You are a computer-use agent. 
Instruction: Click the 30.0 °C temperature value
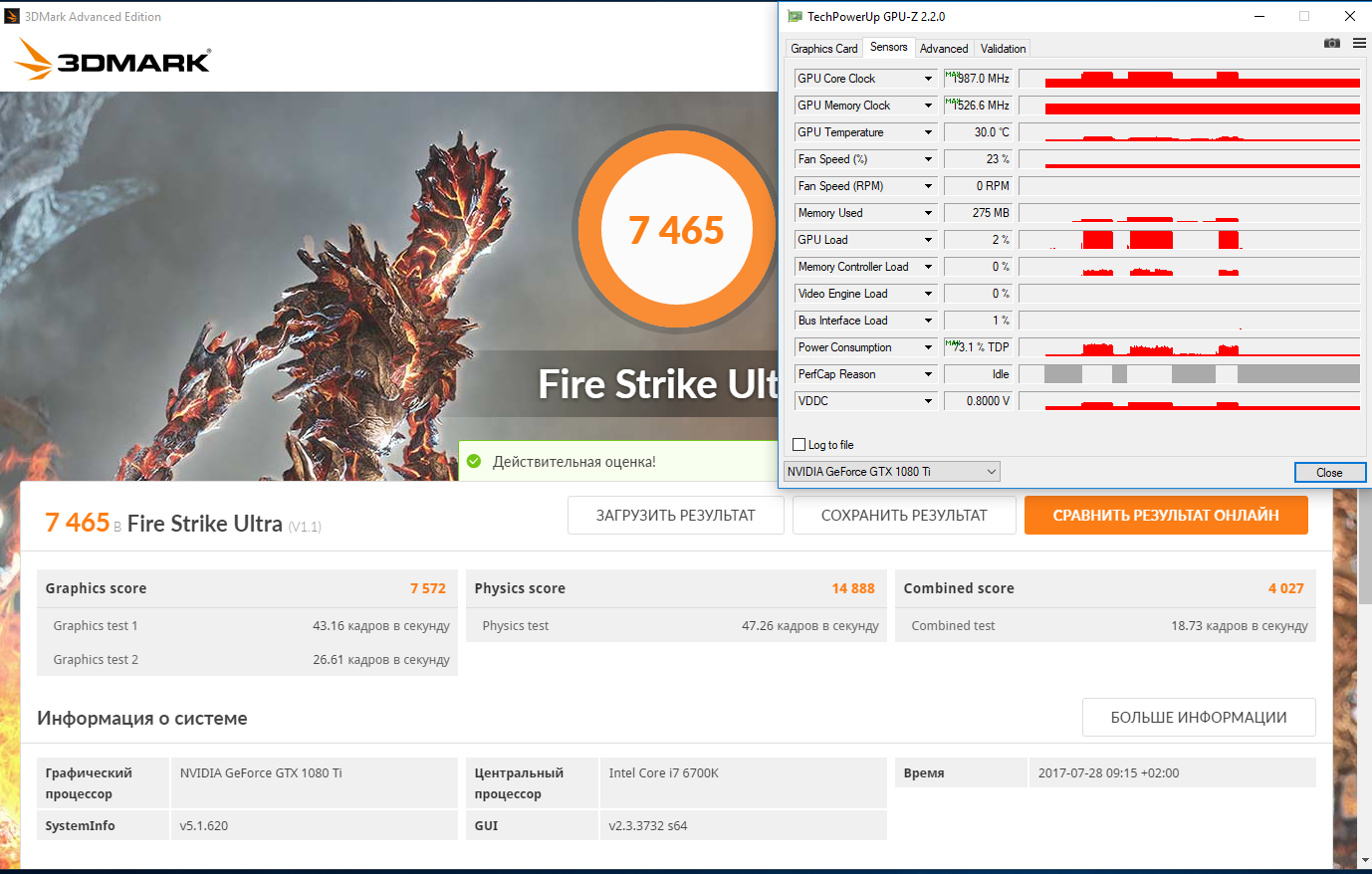pos(978,132)
